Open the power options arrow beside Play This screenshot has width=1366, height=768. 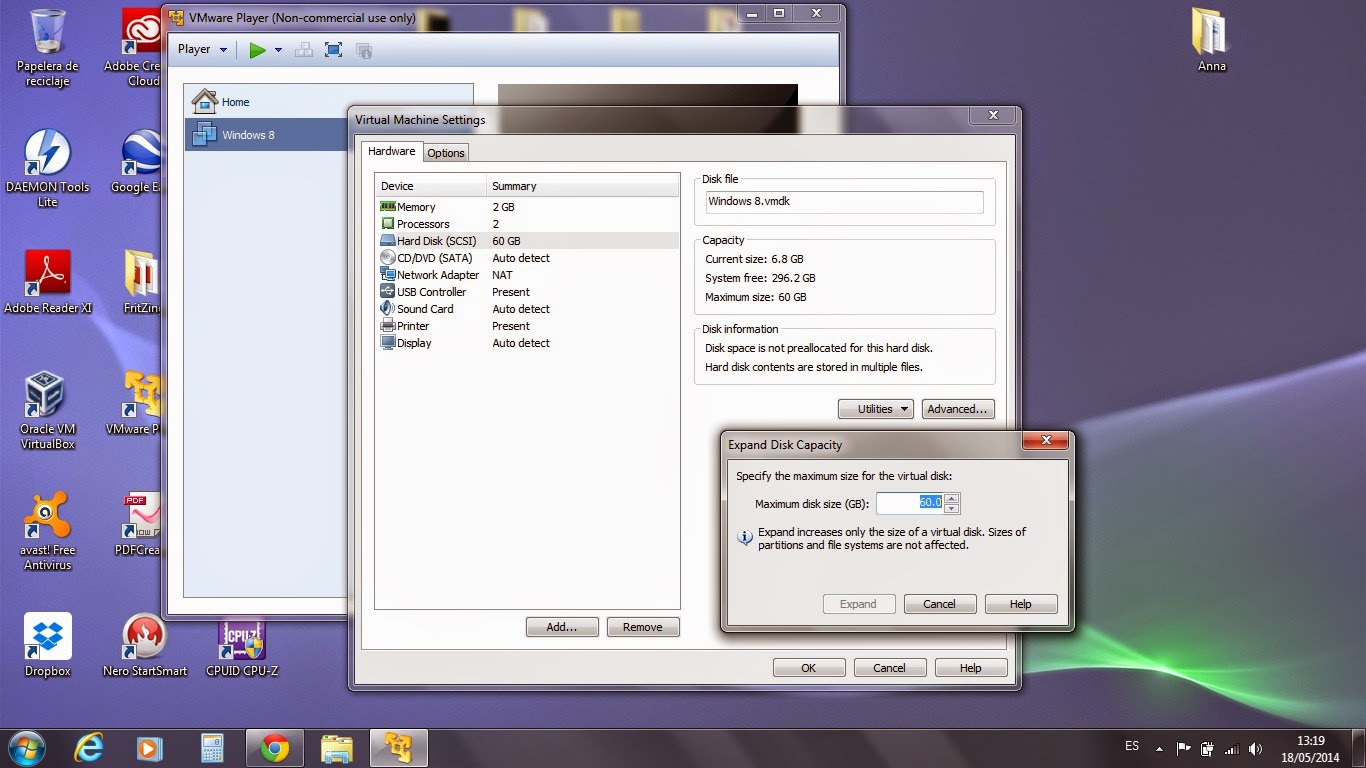[x=278, y=50]
